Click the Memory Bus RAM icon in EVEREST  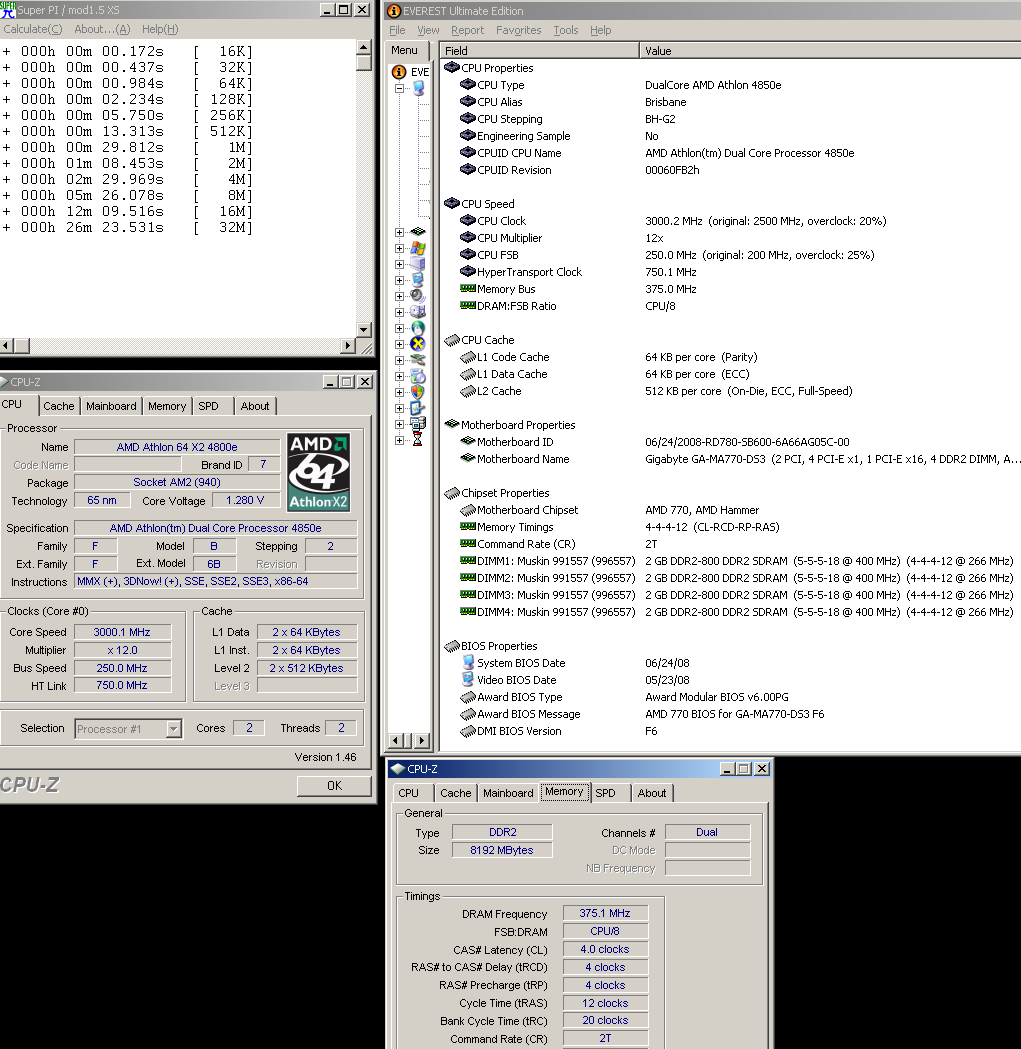click(468, 288)
